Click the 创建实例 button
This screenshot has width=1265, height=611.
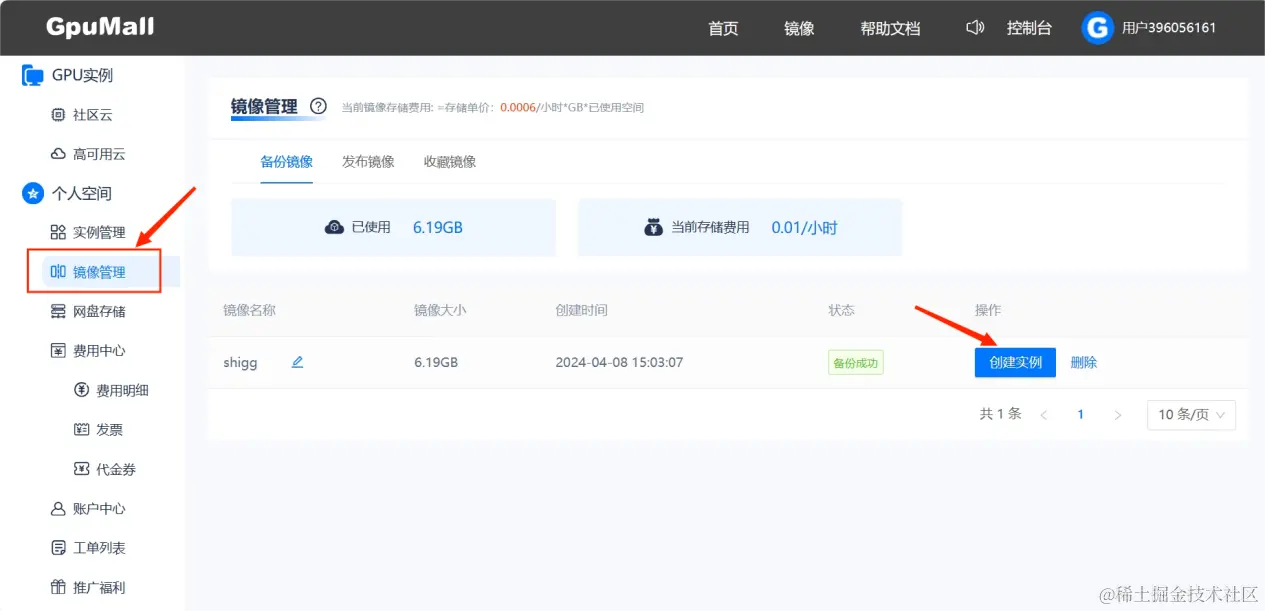pos(1015,362)
